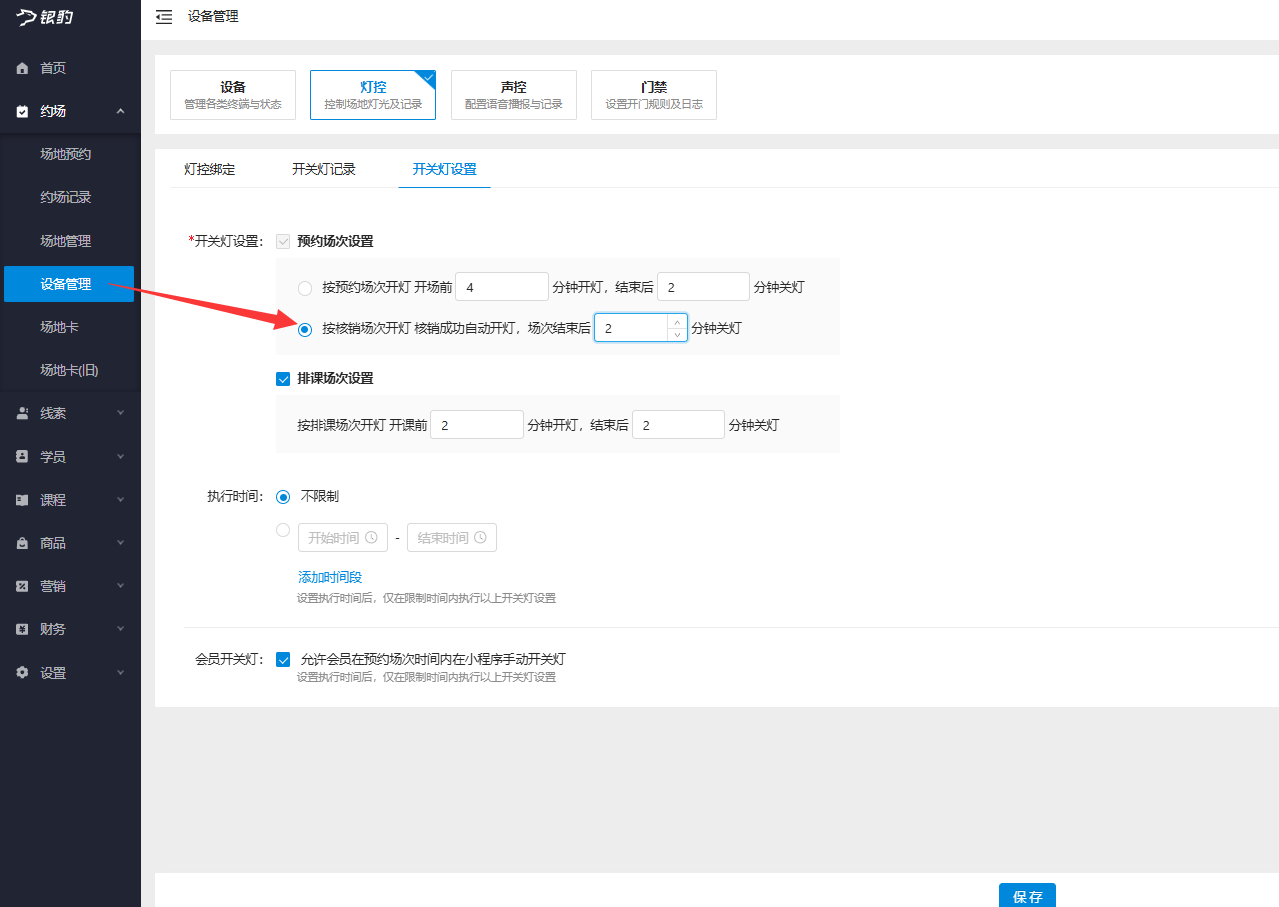
Task: Click the 营销 marketing icon in sidebar
Action: [22, 586]
